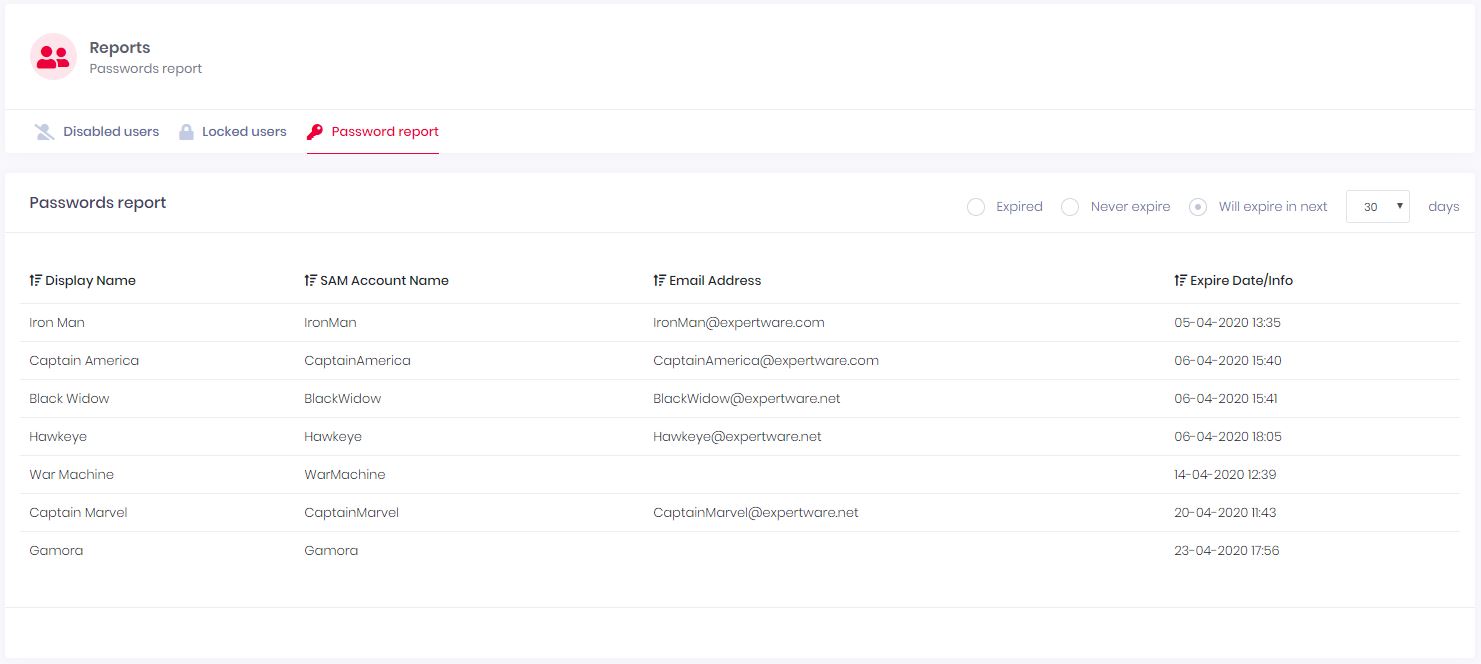The image size is (1481, 664).
Task: Click the Hawkeye@expertware.net email address
Action: click(737, 437)
